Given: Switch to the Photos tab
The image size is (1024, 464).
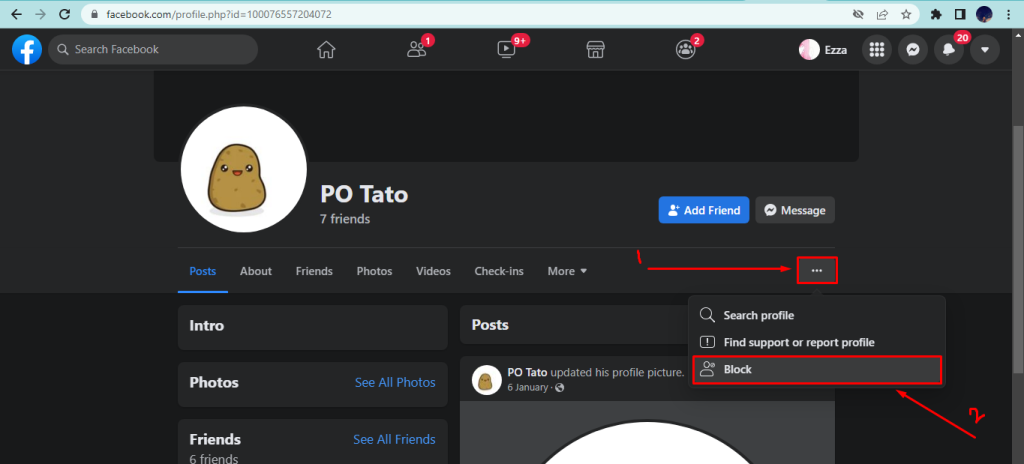Looking at the screenshot, I should pyautogui.click(x=374, y=271).
